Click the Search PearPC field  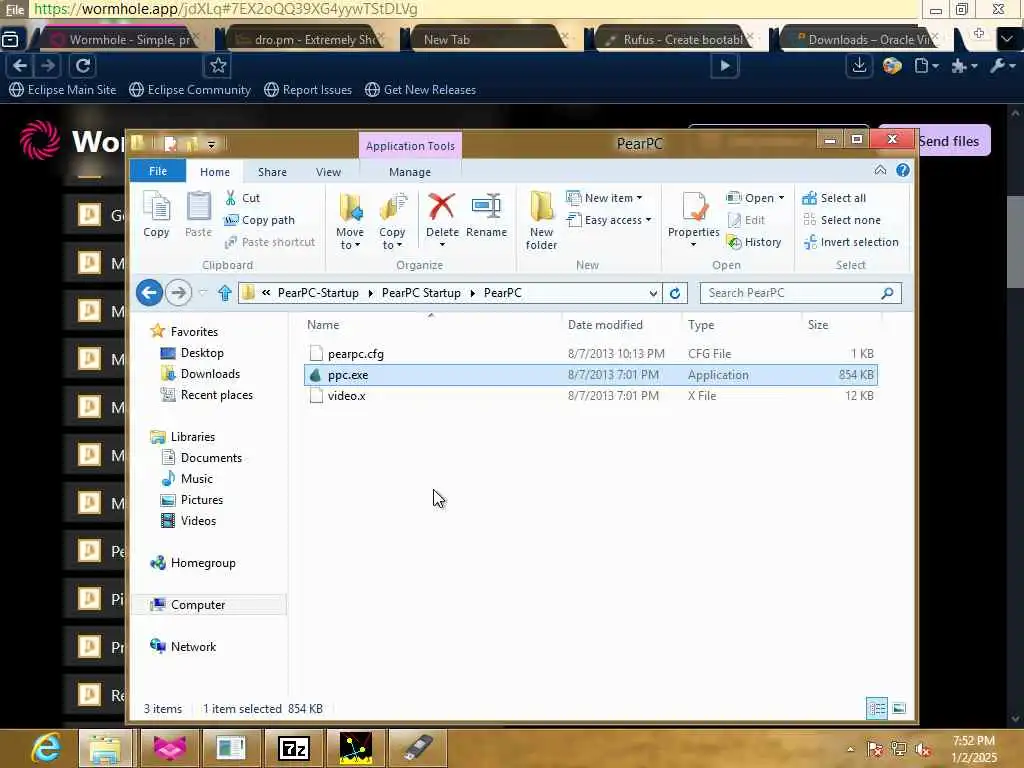[800, 293]
